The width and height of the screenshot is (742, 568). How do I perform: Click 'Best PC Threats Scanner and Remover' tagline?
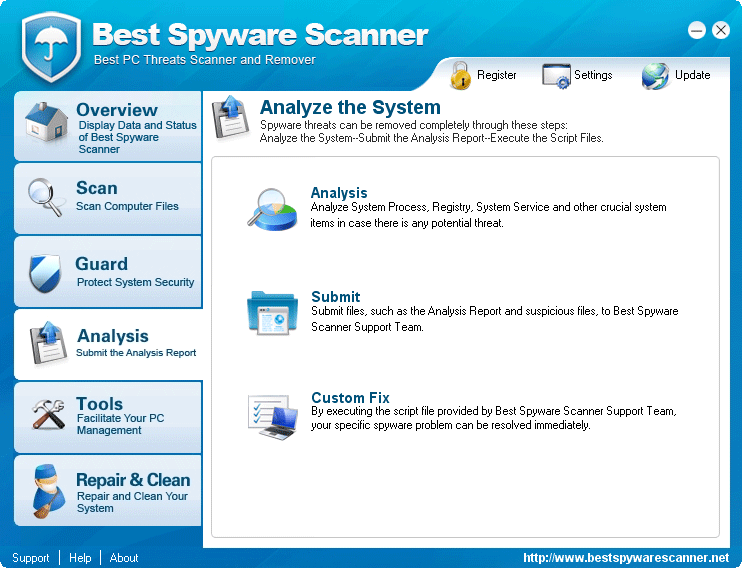(x=204, y=60)
